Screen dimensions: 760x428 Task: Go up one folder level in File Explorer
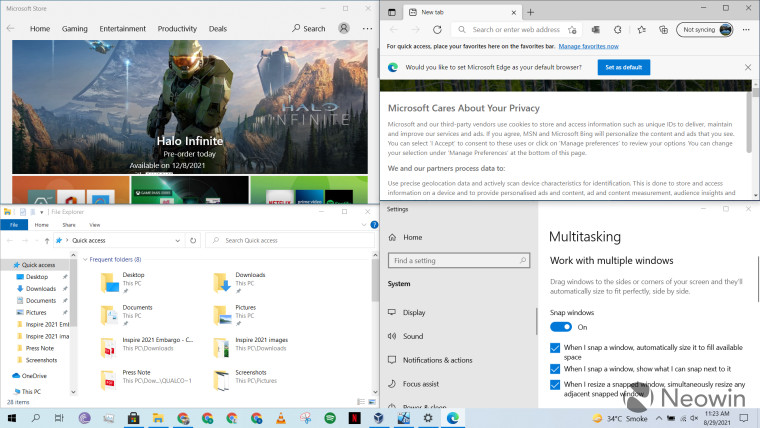[x=47, y=240]
